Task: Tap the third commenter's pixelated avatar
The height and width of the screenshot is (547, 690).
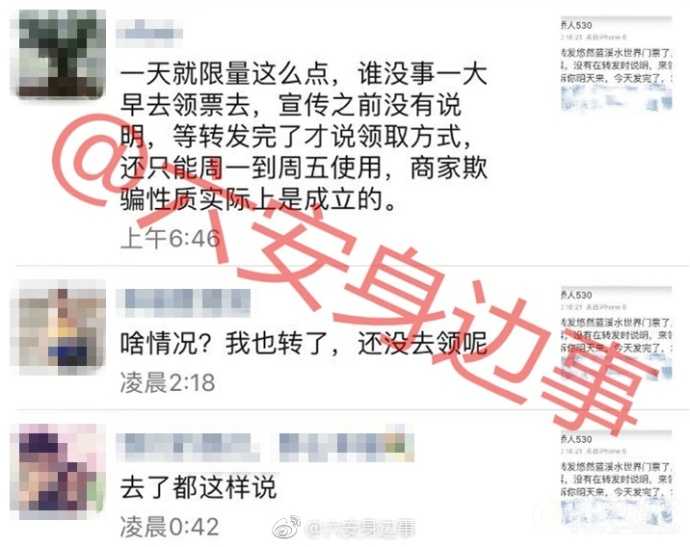Action: [x=61, y=469]
